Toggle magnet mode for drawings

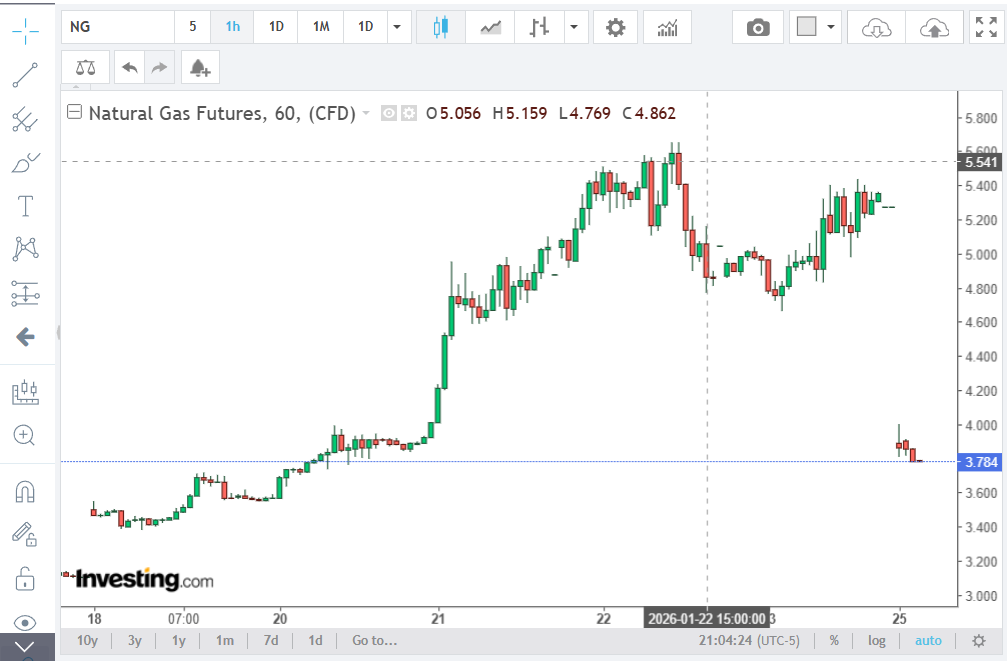click(25, 492)
